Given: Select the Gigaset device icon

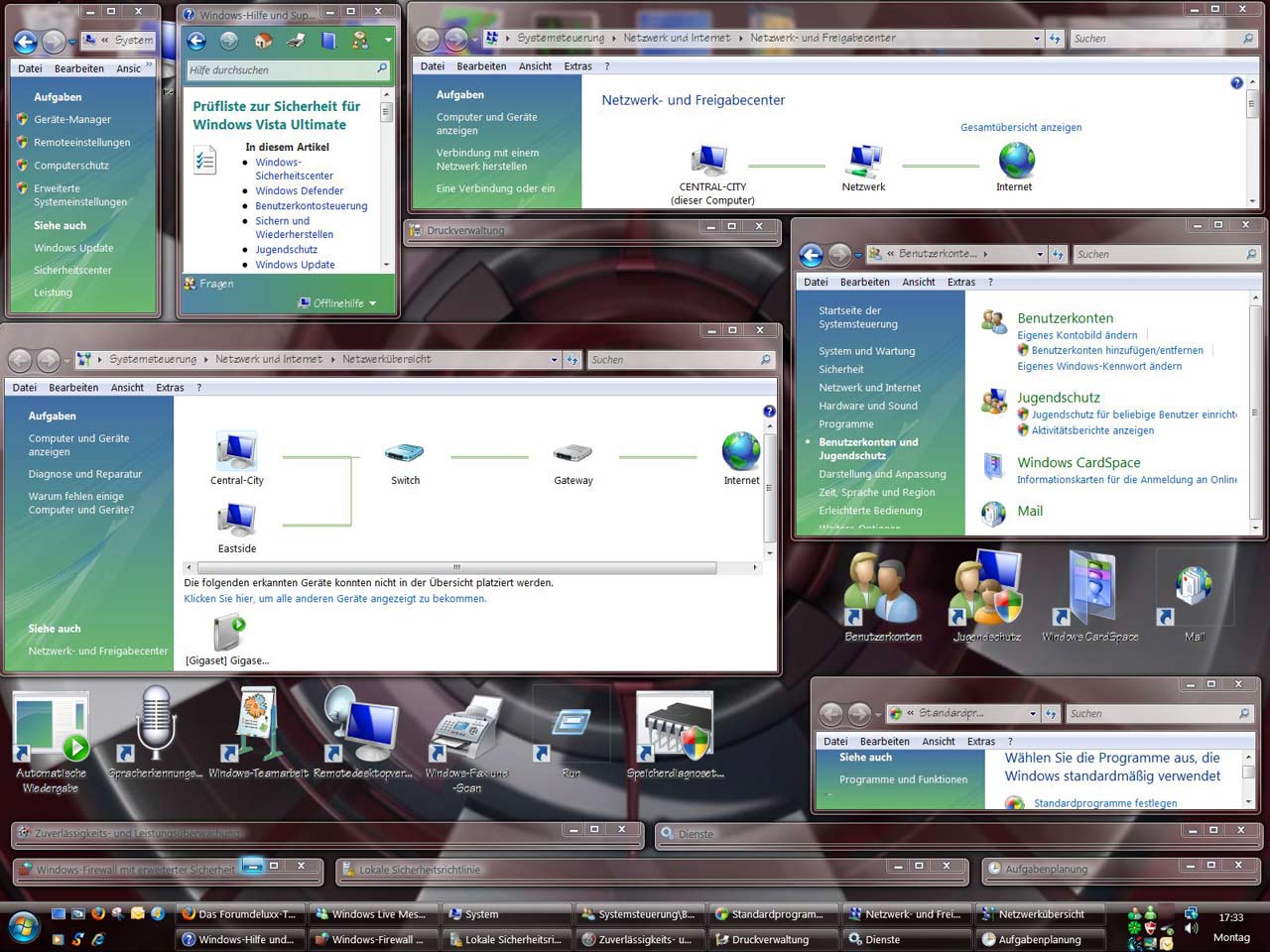Looking at the screenshot, I should tap(229, 639).
